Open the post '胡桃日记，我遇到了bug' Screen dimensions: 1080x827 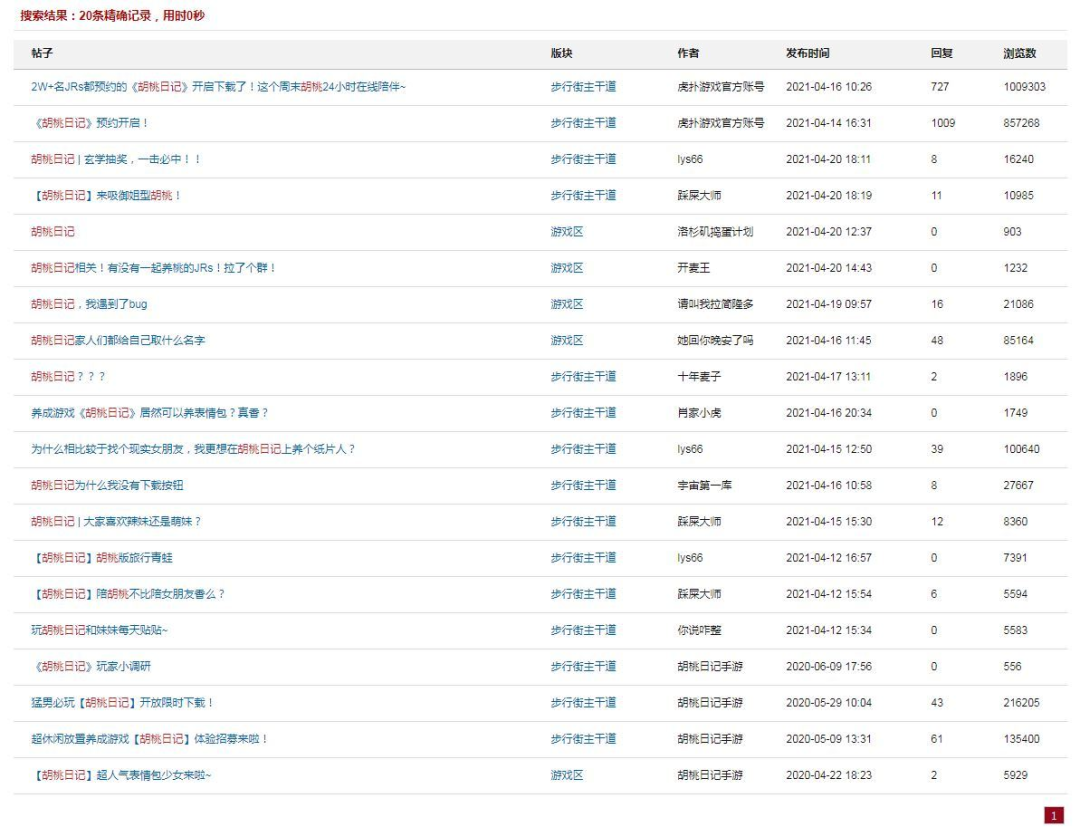click(89, 304)
